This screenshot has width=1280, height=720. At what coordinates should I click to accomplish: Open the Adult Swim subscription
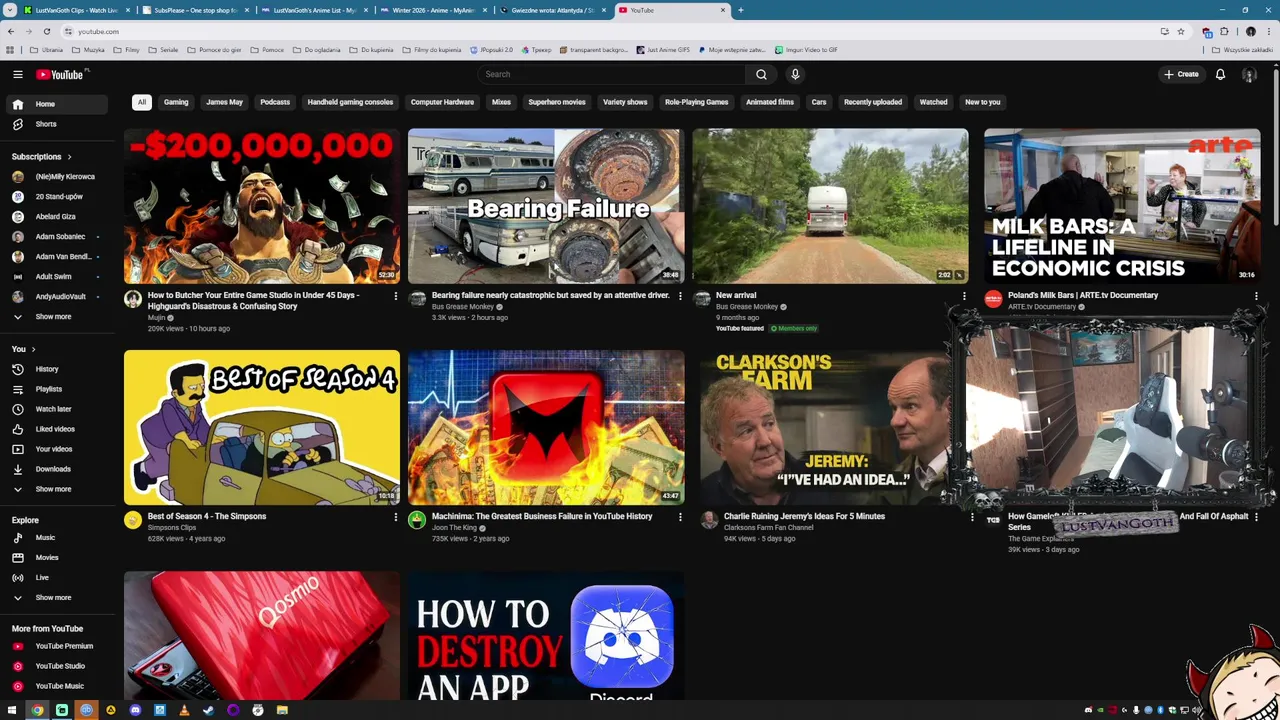pos(56,277)
